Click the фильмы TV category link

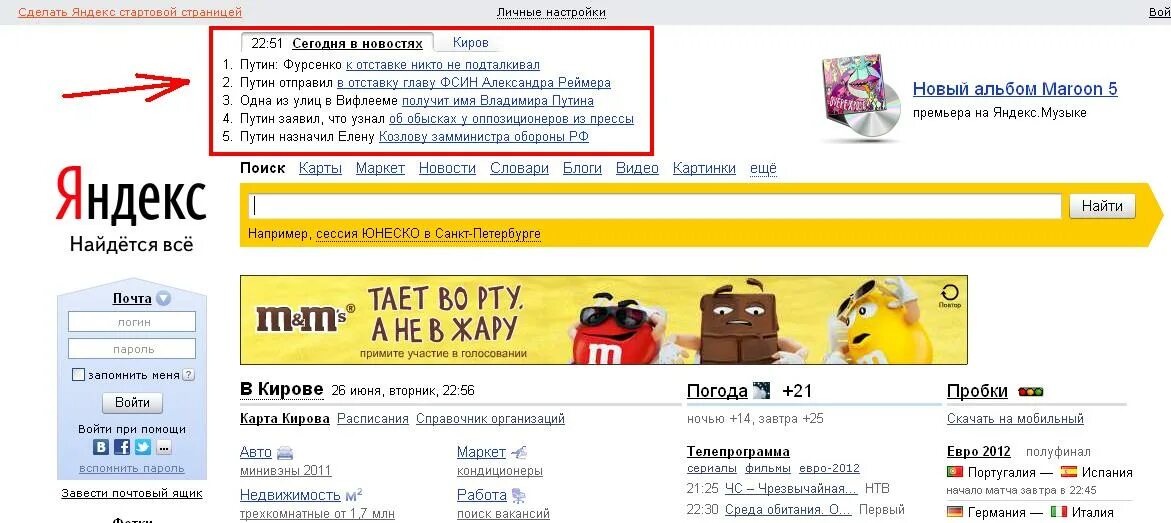click(x=768, y=468)
